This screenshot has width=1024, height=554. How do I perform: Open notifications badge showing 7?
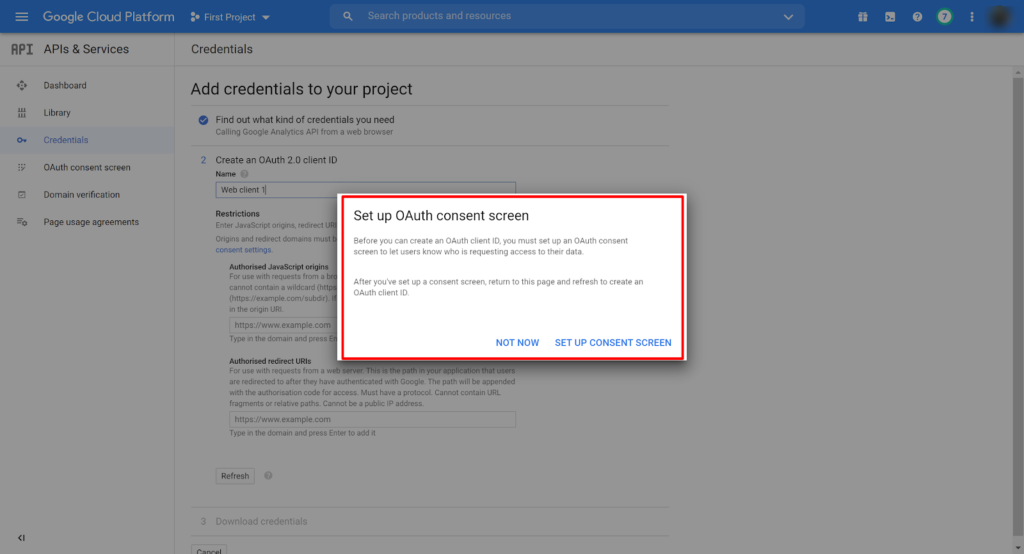point(944,17)
